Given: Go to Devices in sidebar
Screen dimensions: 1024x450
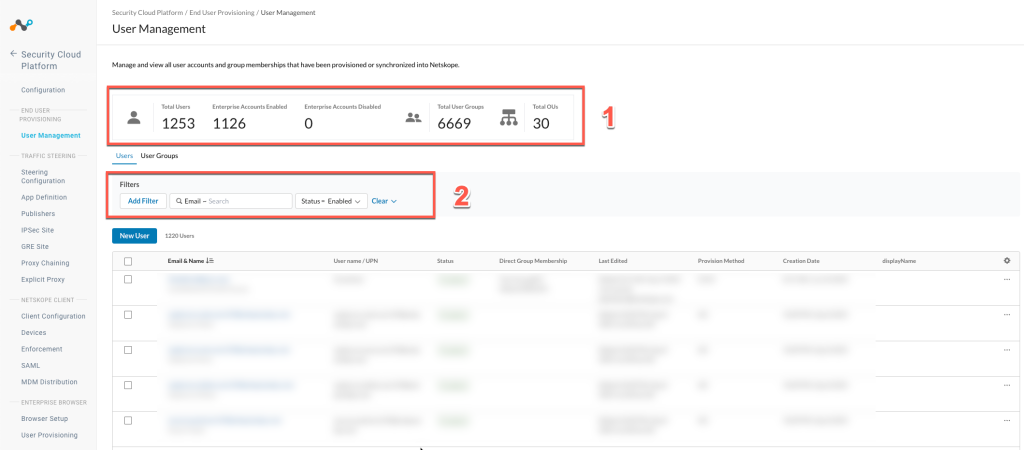Looking at the screenshot, I should click(33, 332).
